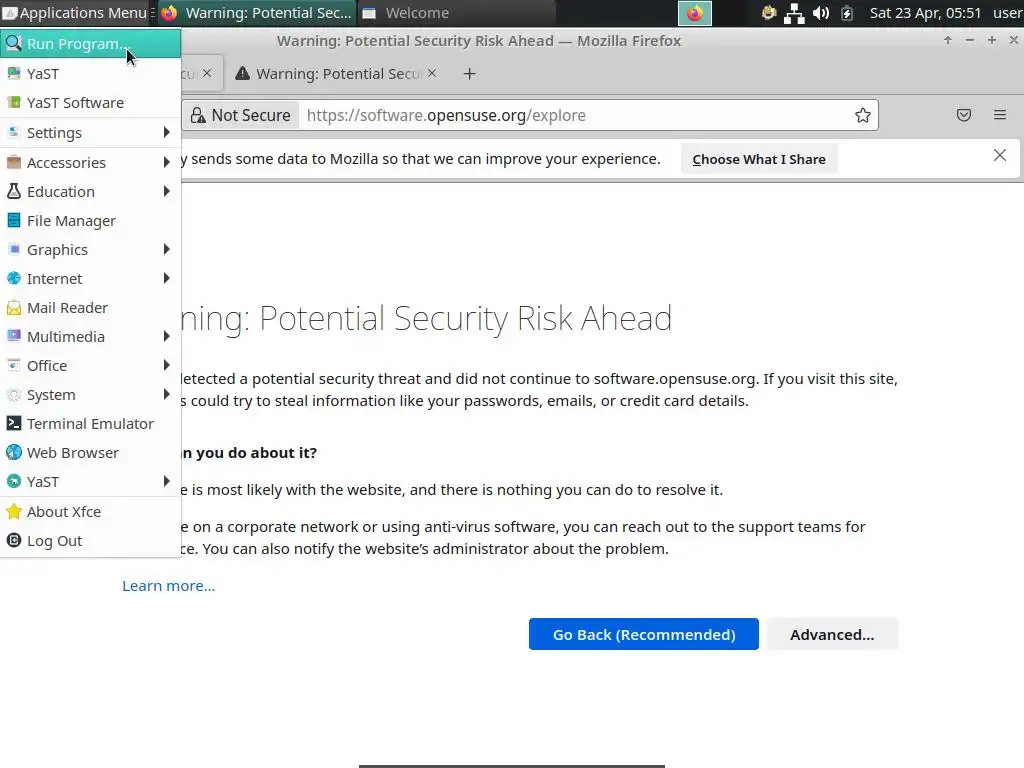This screenshot has height=768, width=1024.
Task: Open the Pocket save icon in Firefox toolbar
Action: (x=964, y=115)
